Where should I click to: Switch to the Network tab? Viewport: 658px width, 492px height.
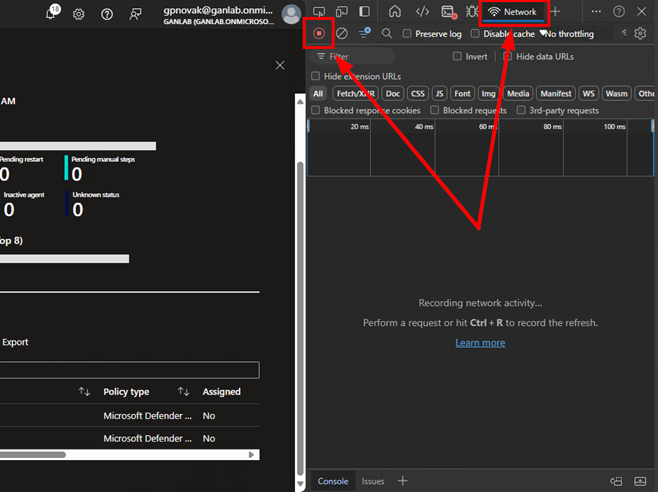pyautogui.click(x=515, y=12)
